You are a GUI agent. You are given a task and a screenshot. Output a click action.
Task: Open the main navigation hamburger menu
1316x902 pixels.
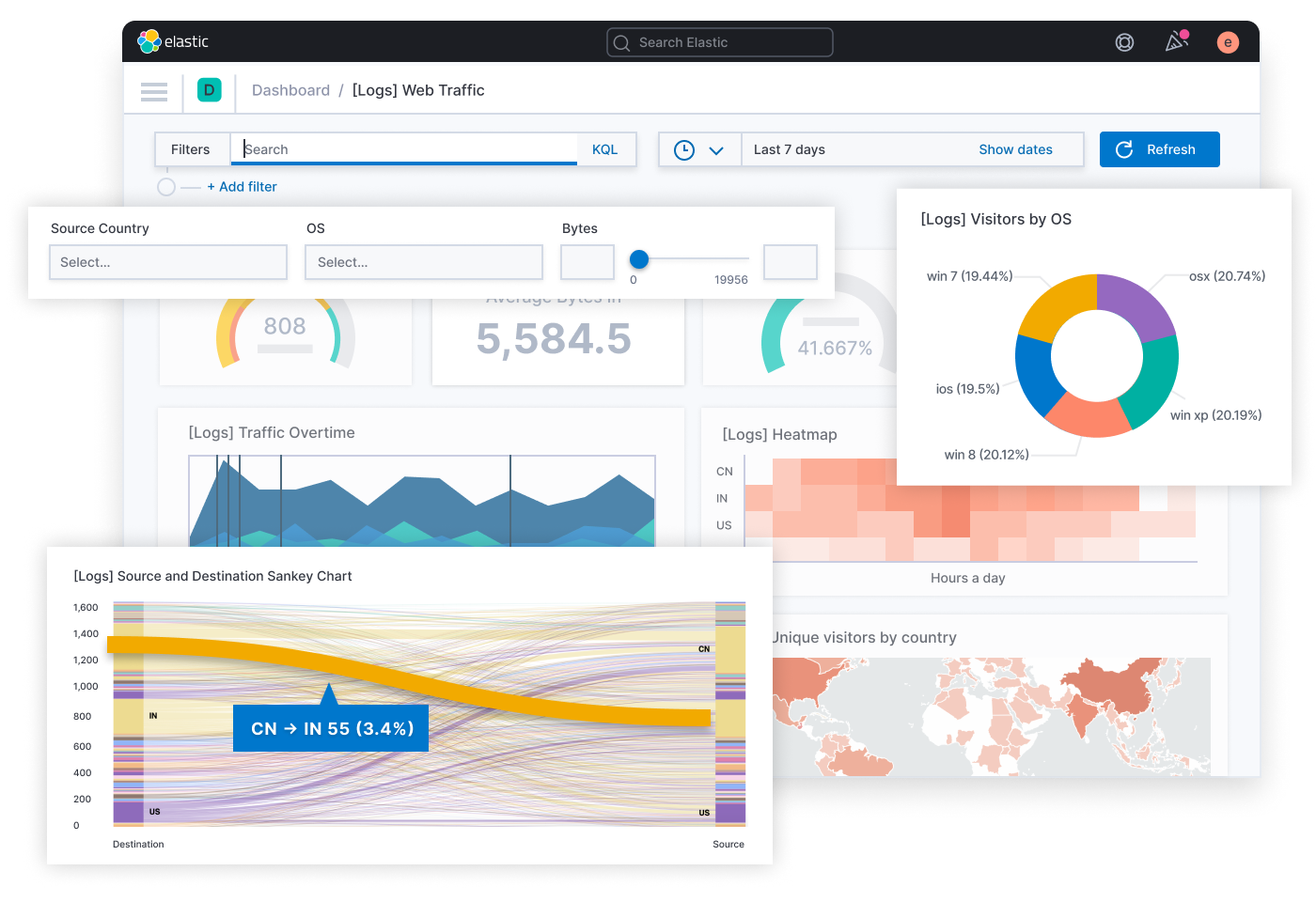(x=153, y=91)
